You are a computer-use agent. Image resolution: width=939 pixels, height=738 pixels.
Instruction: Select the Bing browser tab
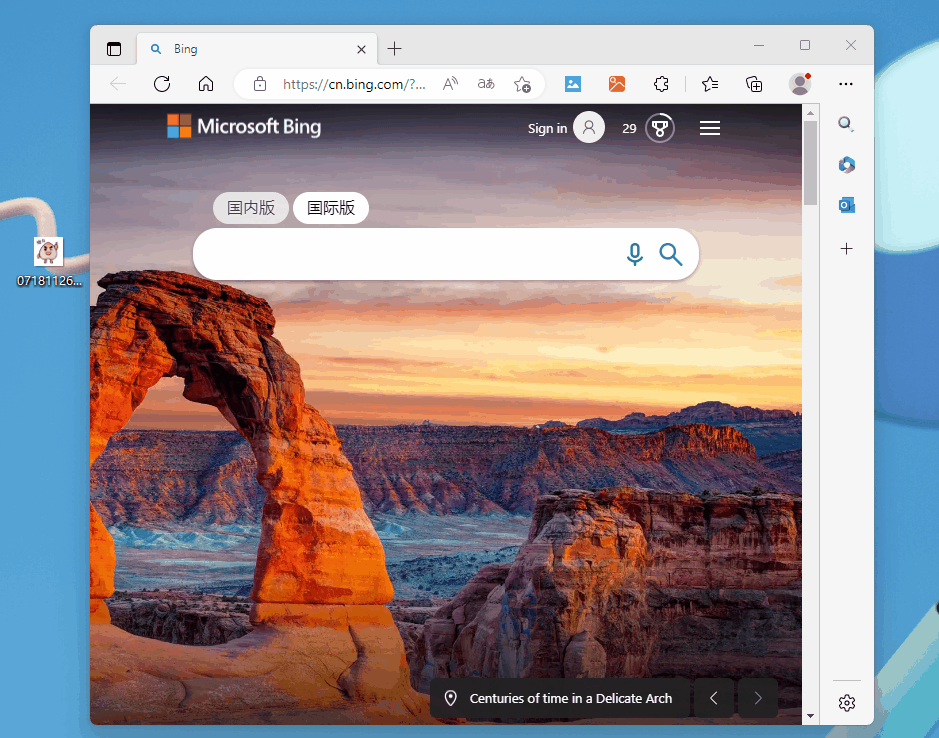(x=248, y=48)
